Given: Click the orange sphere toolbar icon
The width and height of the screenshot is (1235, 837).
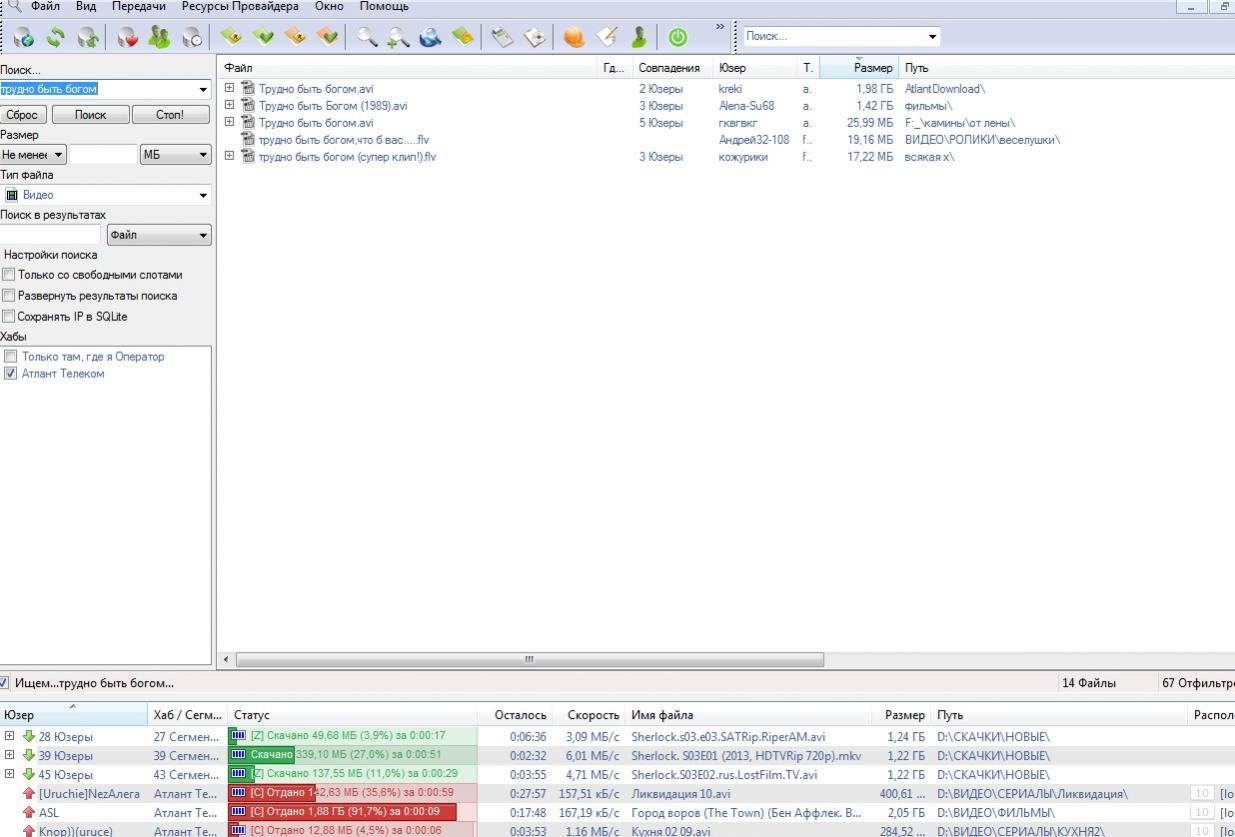Looking at the screenshot, I should pos(574,37).
